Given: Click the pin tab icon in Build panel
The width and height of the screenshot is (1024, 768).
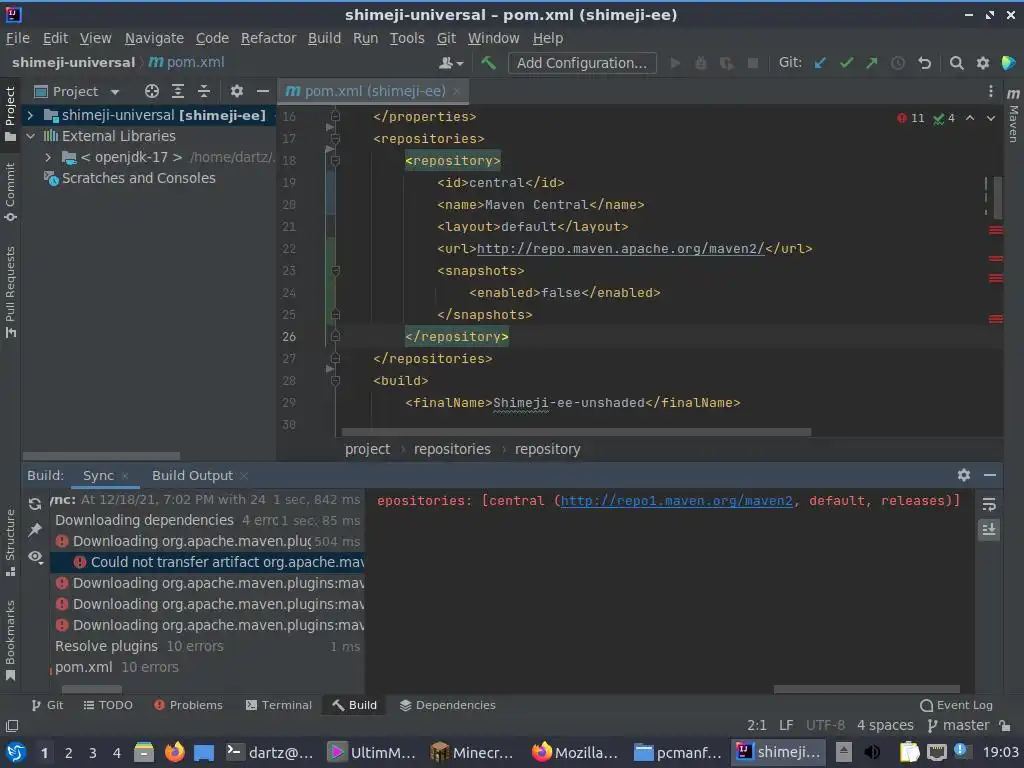Looking at the screenshot, I should [35, 530].
